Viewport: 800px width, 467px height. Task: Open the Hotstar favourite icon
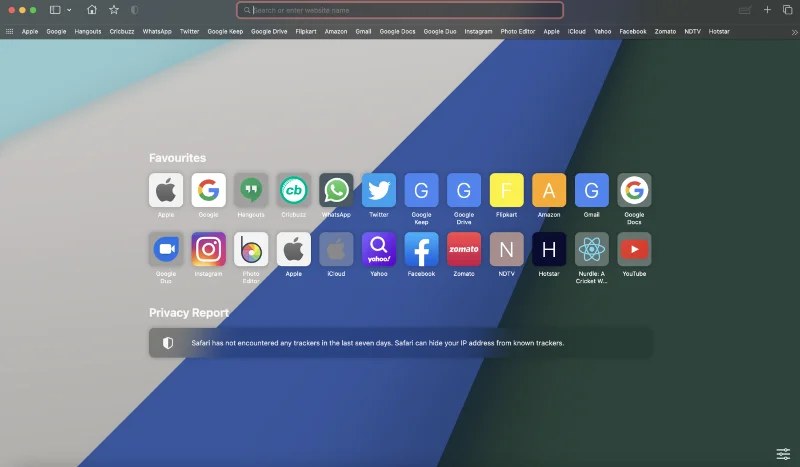(x=549, y=249)
